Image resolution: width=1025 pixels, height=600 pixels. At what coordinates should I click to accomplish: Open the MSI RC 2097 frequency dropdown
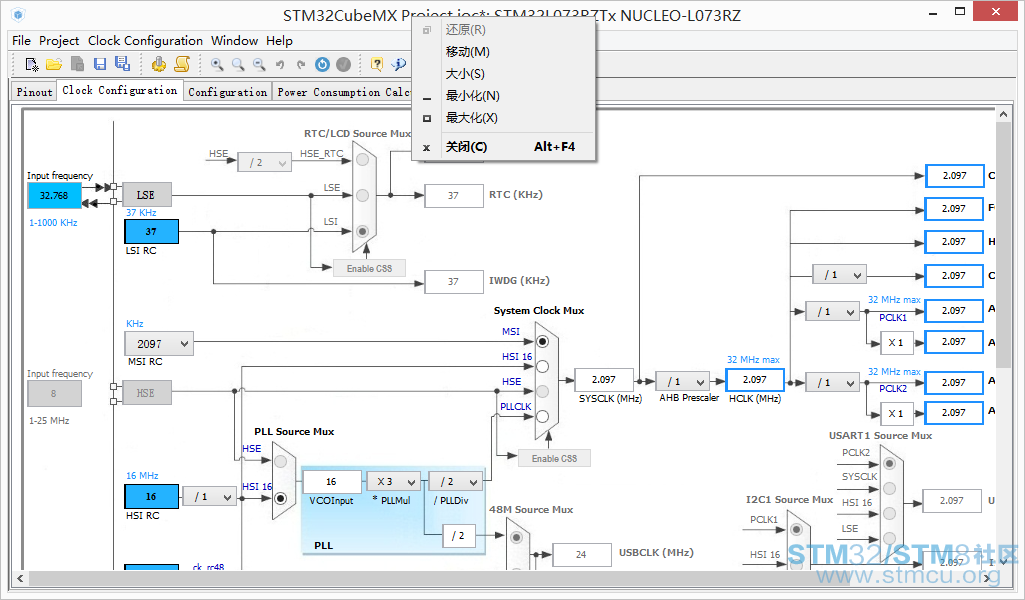[159, 344]
